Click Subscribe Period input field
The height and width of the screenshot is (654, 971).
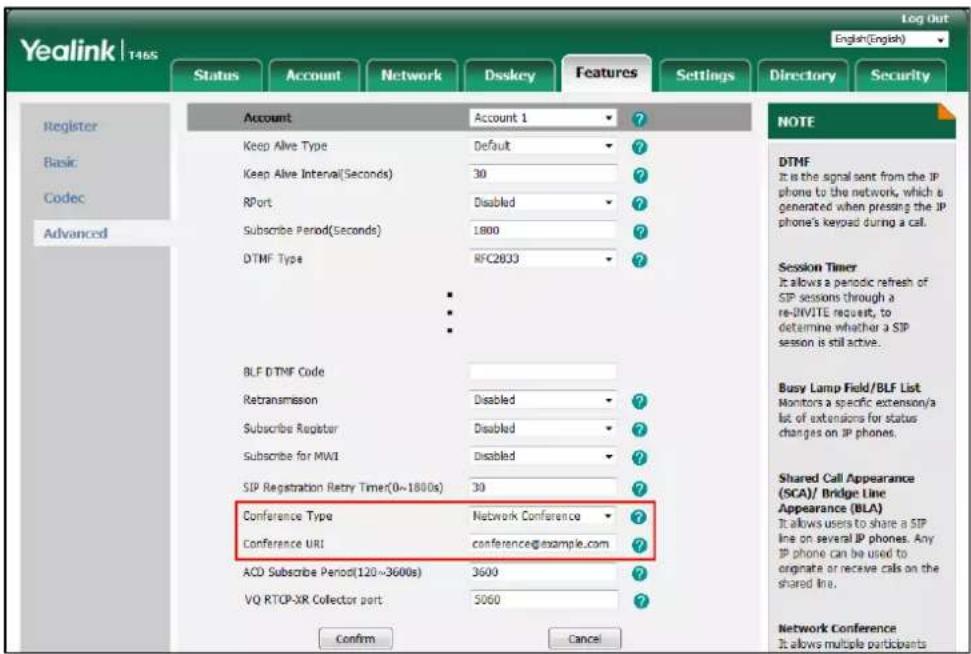tap(543, 230)
